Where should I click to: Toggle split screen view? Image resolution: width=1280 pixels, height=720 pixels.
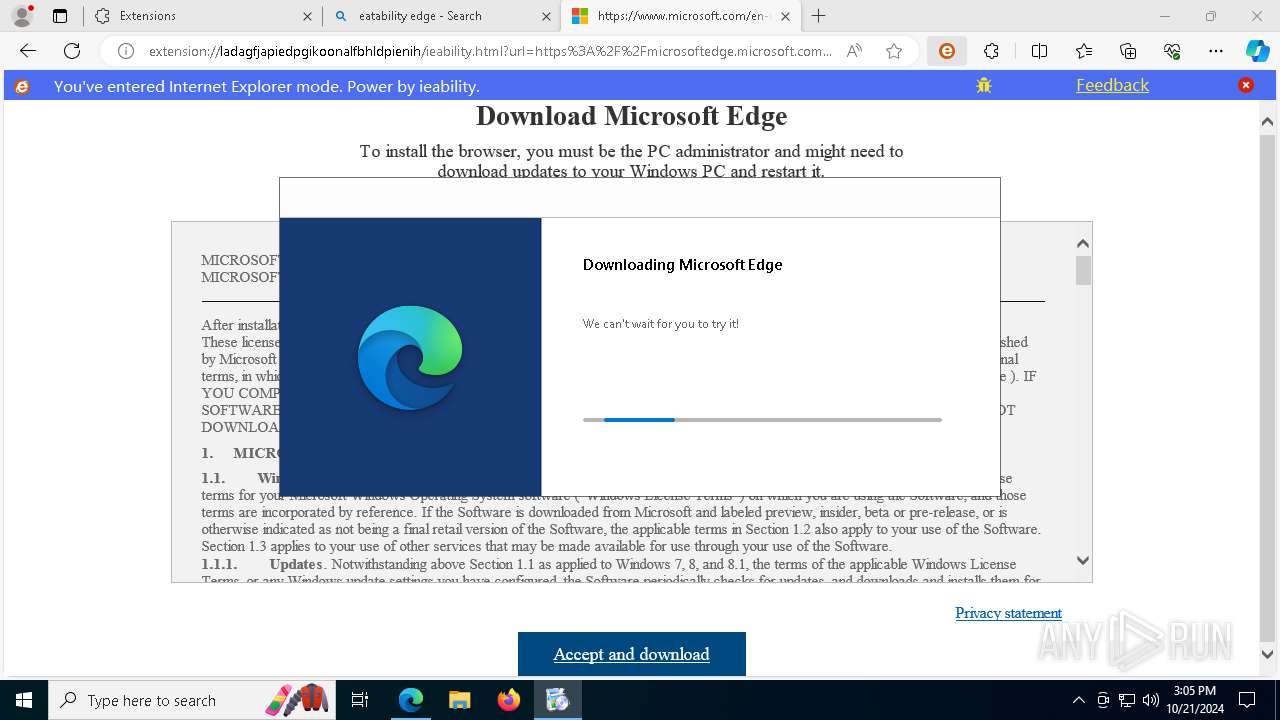[x=1039, y=51]
